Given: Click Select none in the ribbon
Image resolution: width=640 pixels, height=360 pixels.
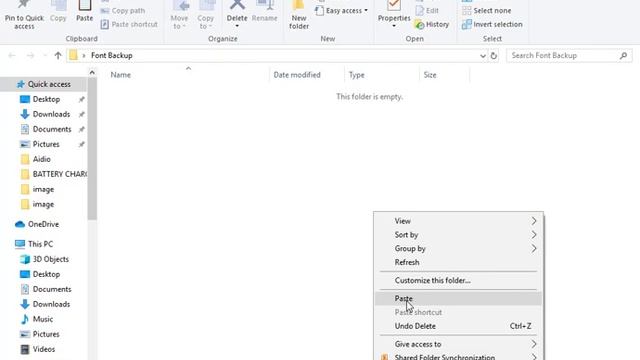Looking at the screenshot, I should 487,11.
